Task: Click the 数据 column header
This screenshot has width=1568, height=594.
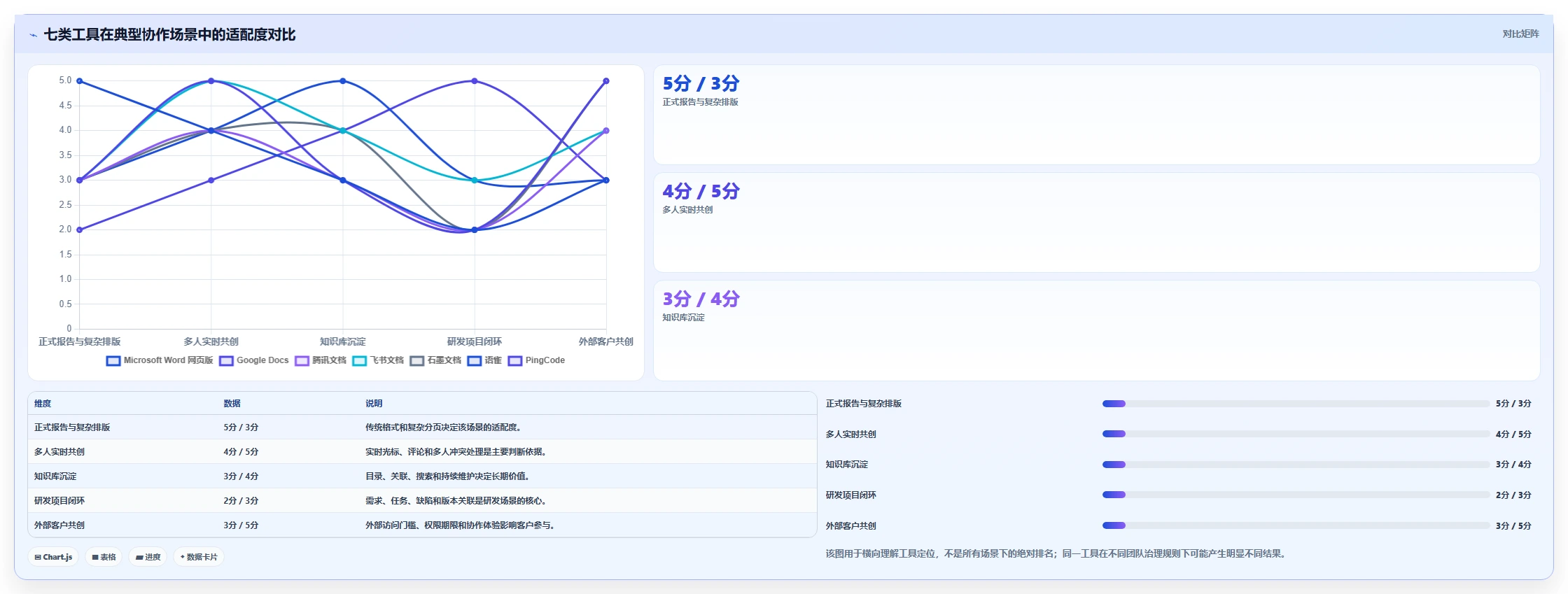Action: pos(232,404)
